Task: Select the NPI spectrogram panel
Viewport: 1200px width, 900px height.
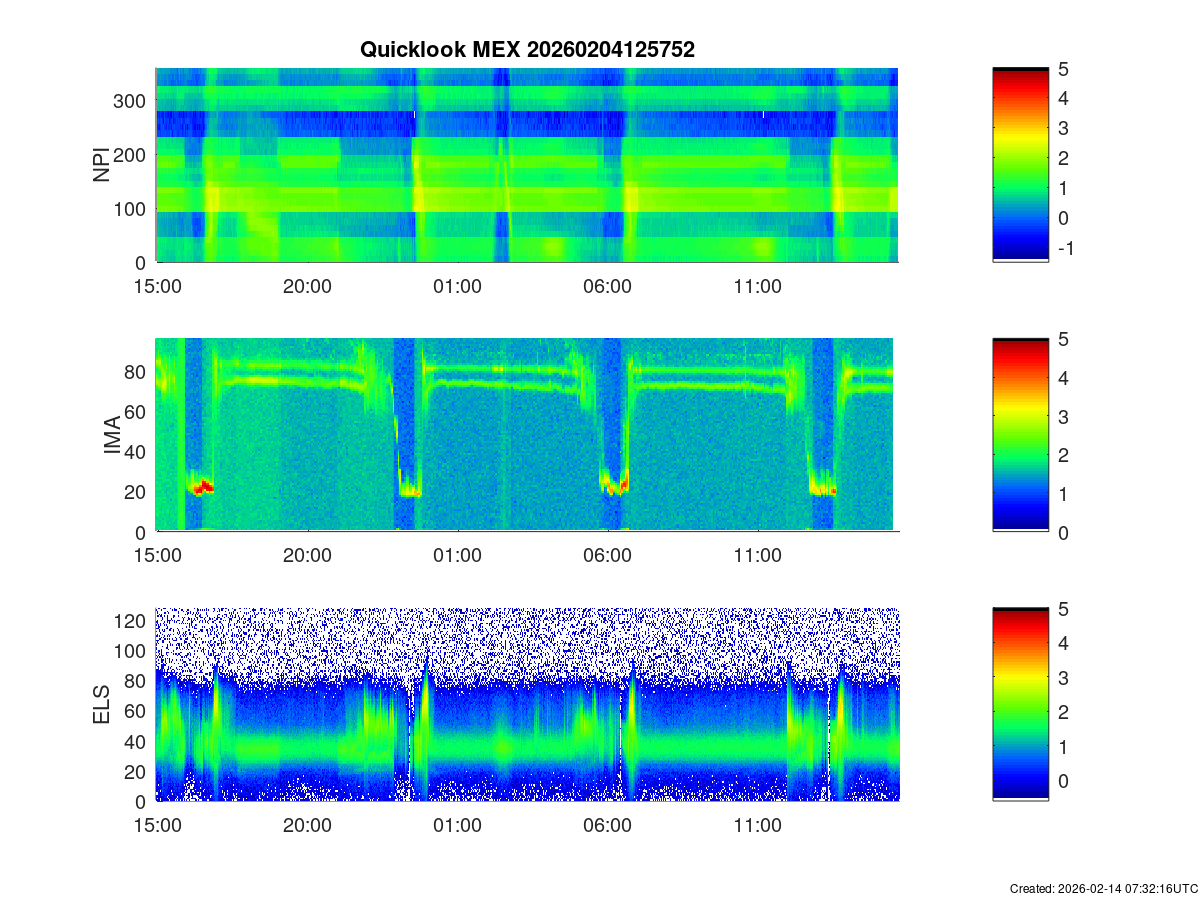Action: point(527,165)
